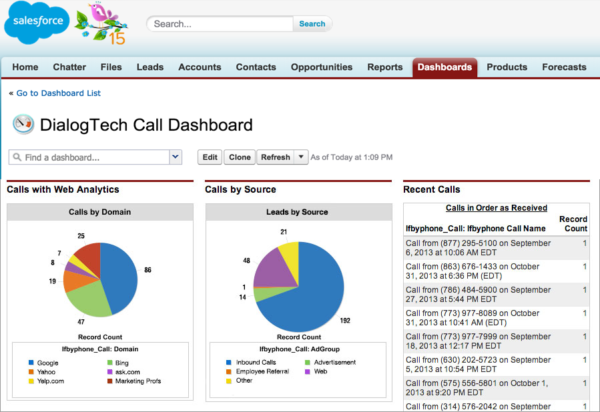Go to the Forecasts tab
600x412 pixels.
(564, 67)
